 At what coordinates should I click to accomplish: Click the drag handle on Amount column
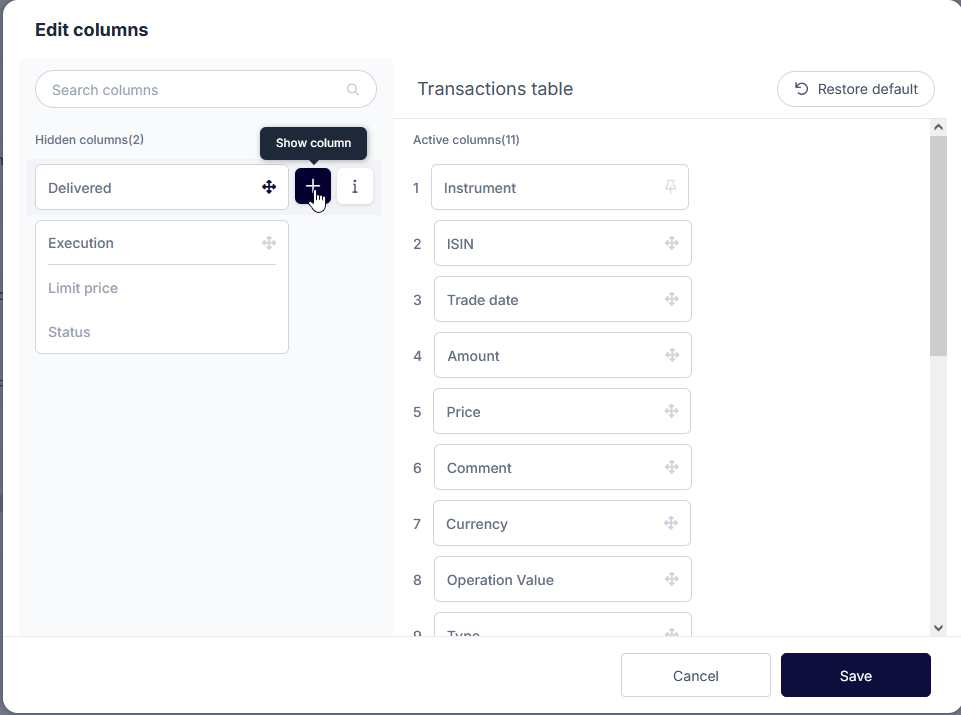click(672, 355)
